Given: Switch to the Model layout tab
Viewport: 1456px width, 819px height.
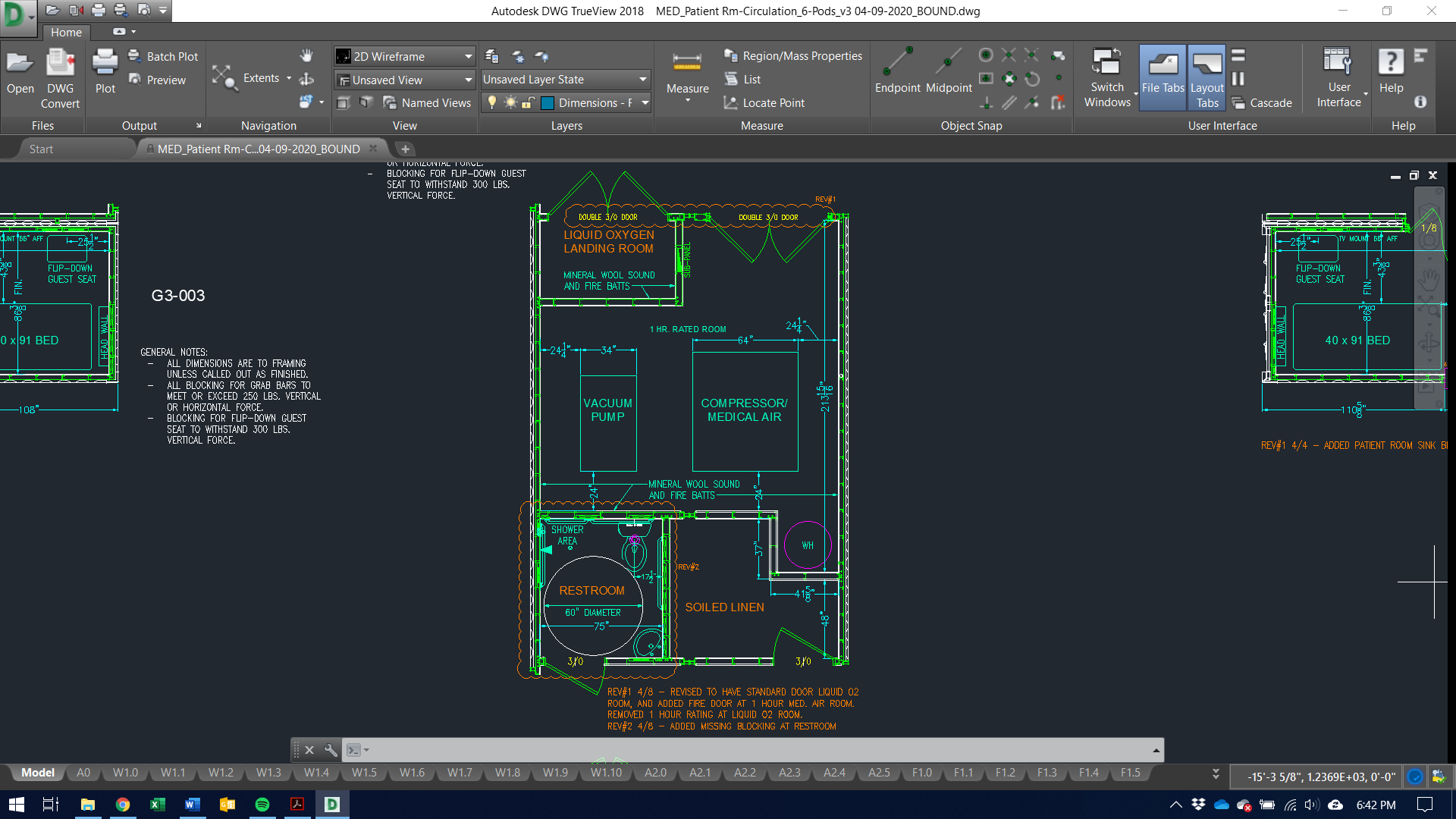Looking at the screenshot, I should point(38,773).
